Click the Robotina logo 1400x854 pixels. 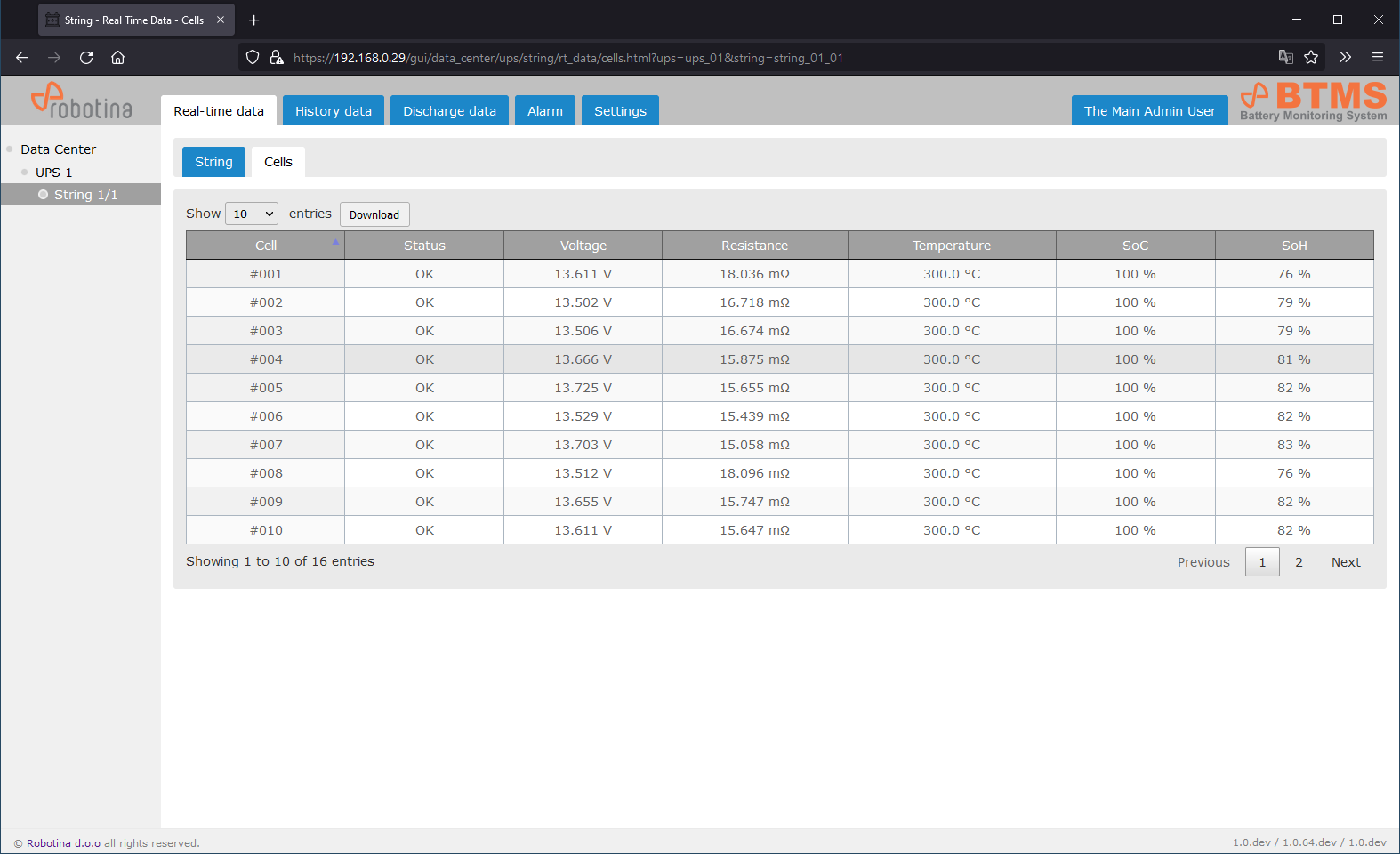[x=81, y=101]
